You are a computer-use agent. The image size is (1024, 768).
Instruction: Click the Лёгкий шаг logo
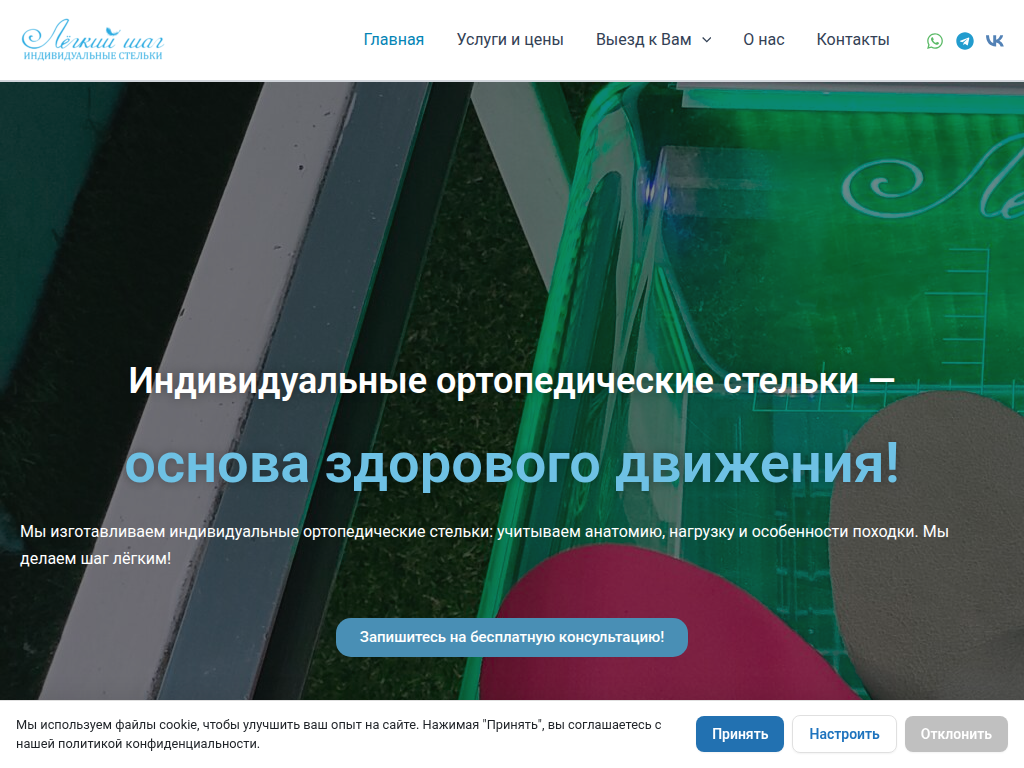point(92,40)
